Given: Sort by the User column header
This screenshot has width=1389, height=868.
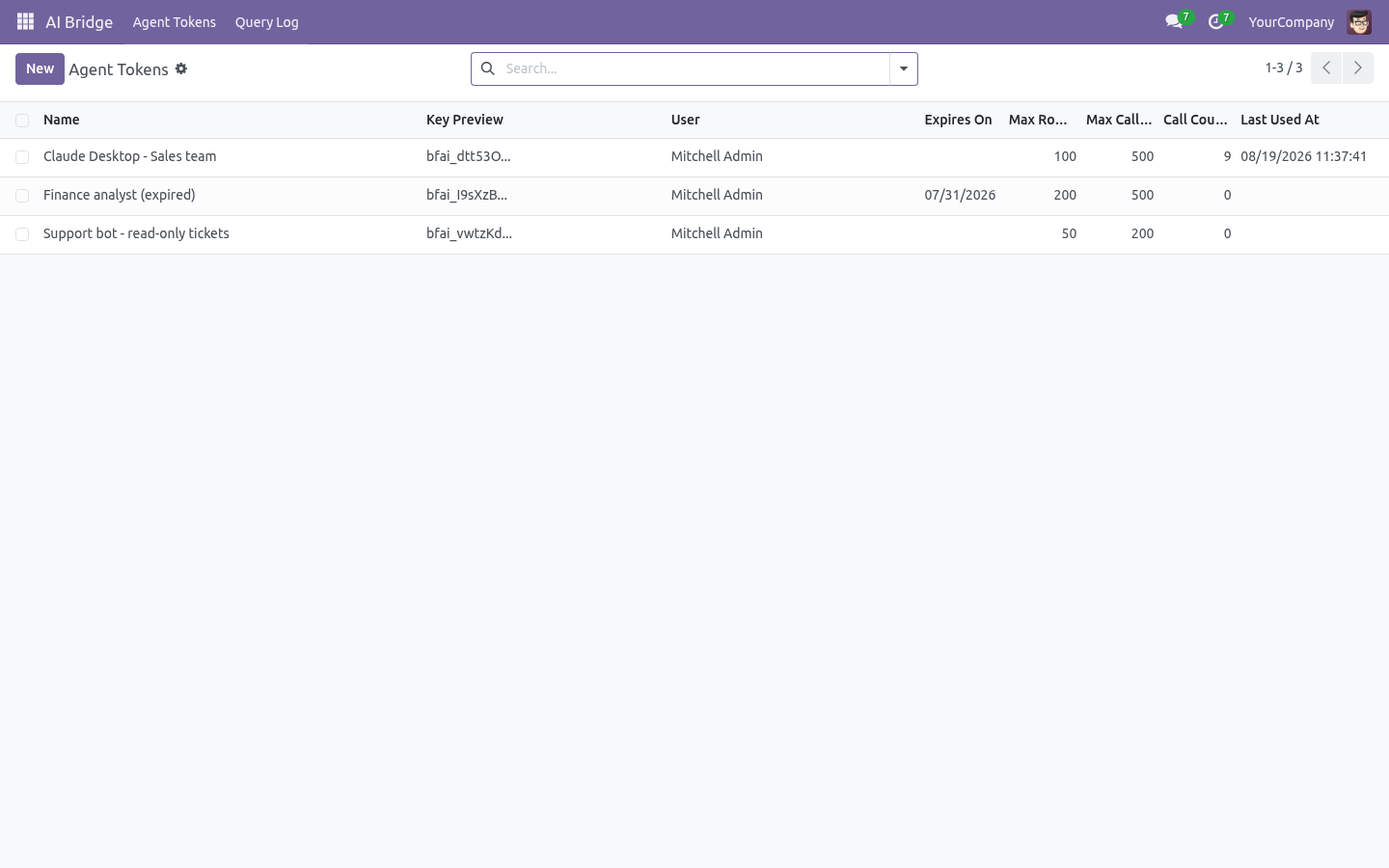Looking at the screenshot, I should [x=686, y=120].
